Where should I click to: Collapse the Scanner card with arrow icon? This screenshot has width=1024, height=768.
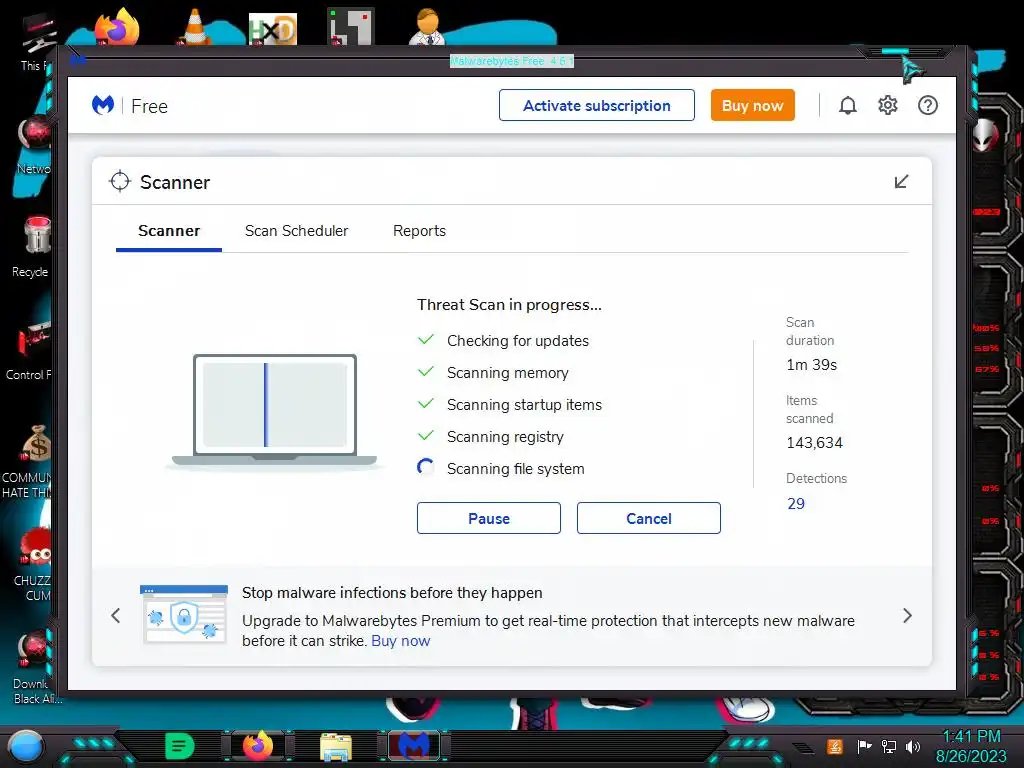tap(901, 182)
